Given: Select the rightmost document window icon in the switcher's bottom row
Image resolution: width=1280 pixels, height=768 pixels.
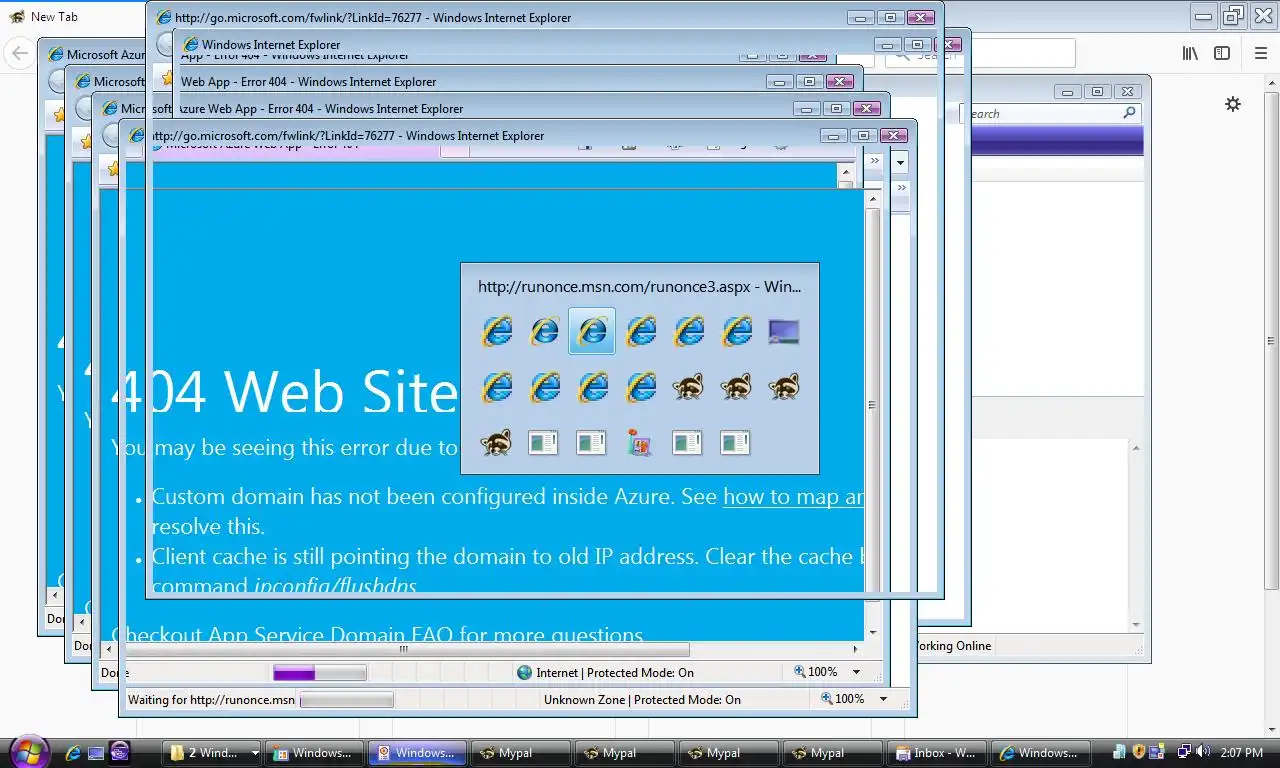Looking at the screenshot, I should [x=735, y=442].
